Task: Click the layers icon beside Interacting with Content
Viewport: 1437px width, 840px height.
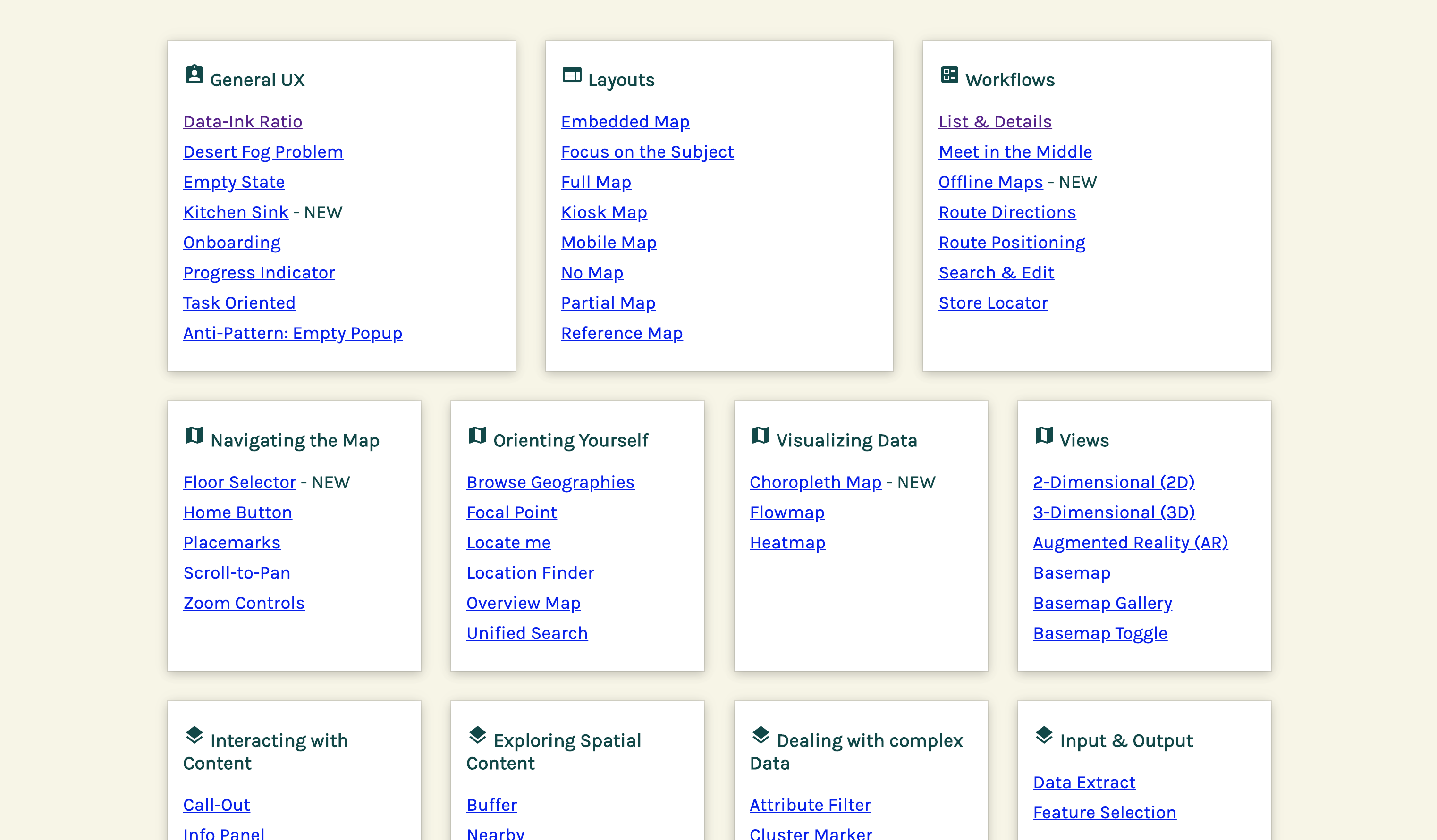Action: click(194, 736)
